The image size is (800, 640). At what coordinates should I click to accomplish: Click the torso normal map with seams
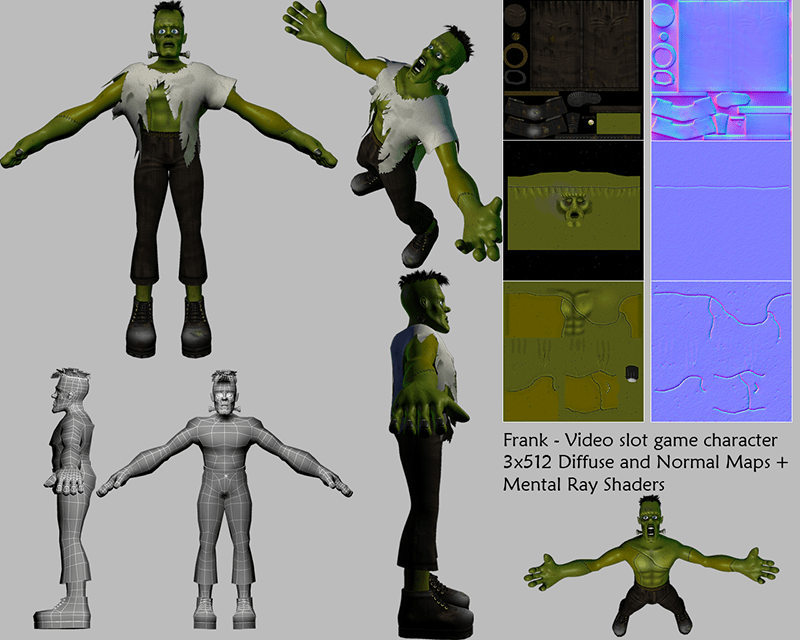click(x=722, y=351)
